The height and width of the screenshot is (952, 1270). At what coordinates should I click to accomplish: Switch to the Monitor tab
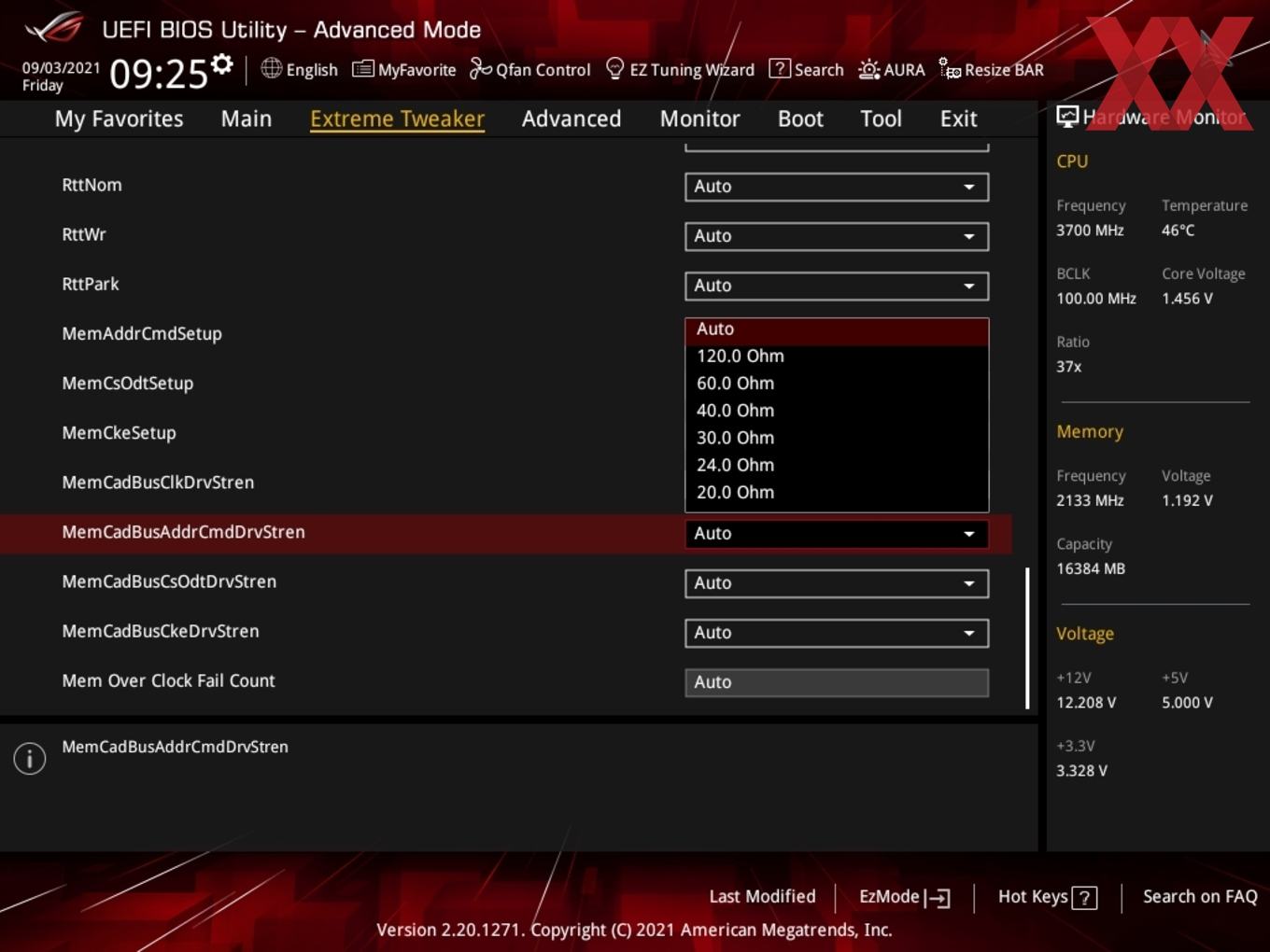tap(699, 119)
